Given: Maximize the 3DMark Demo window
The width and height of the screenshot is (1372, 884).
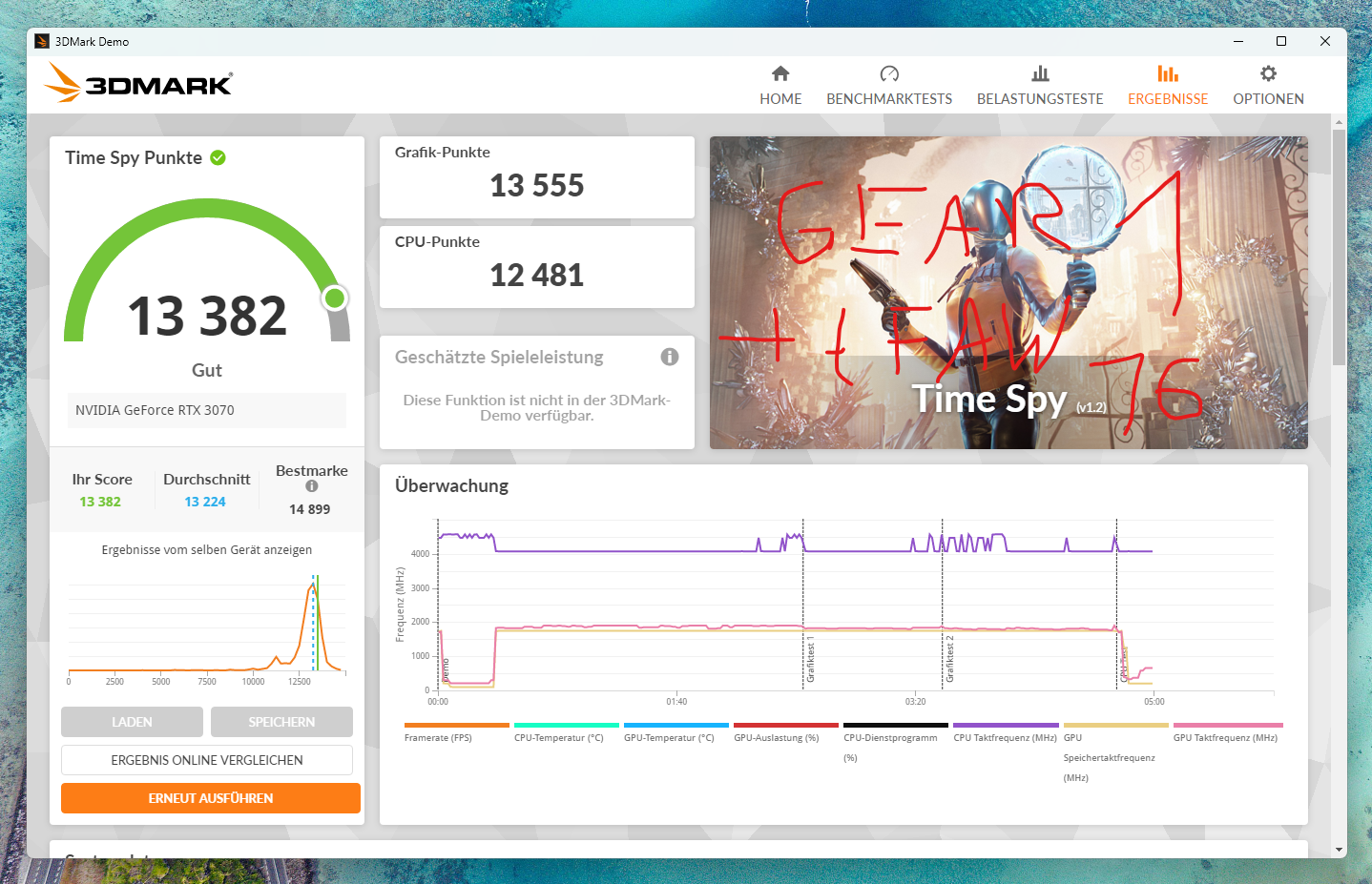Looking at the screenshot, I should pyautogui.click(x=1281, y=41).
